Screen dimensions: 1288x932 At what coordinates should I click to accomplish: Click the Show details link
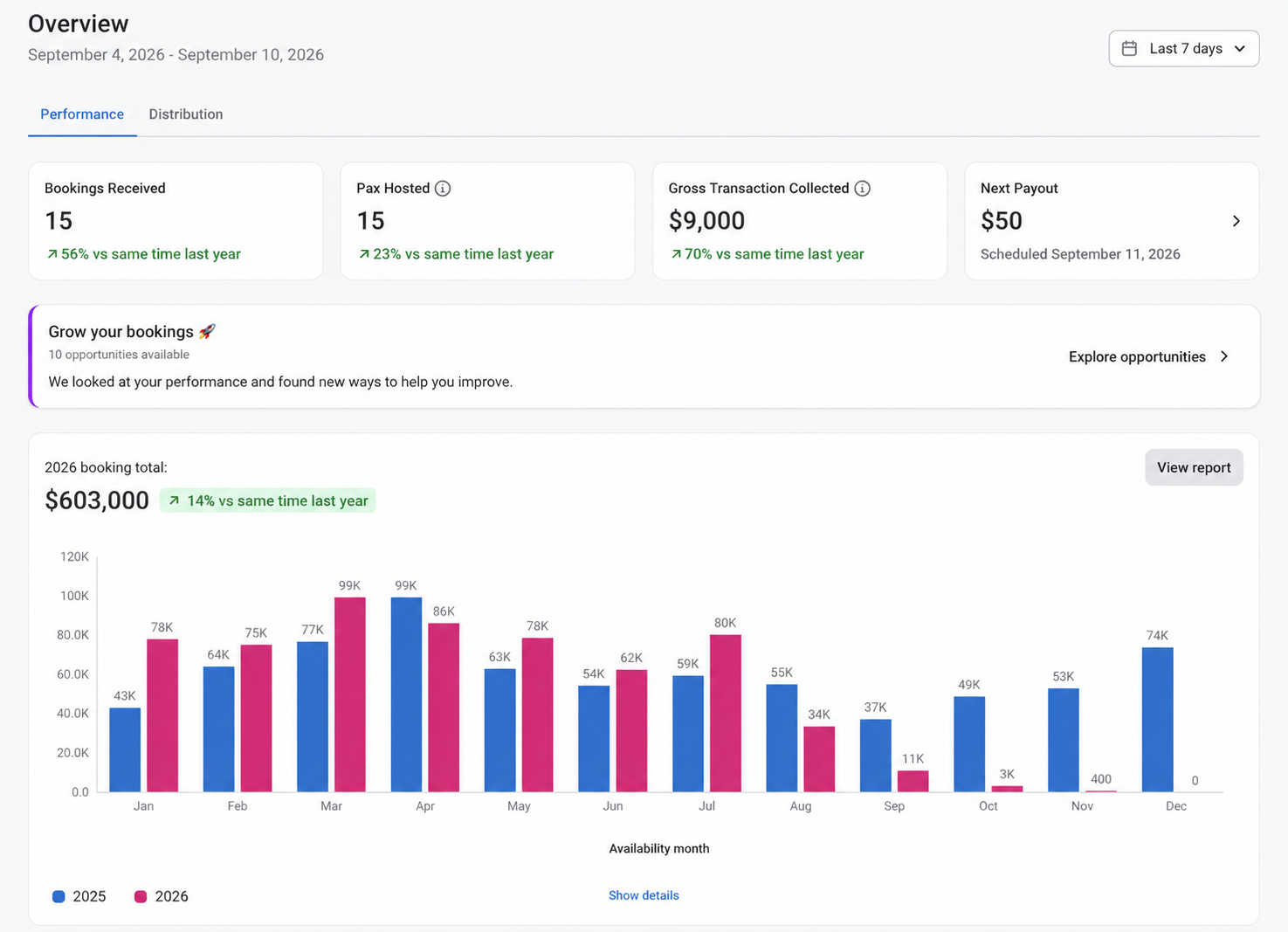point(644,895)
